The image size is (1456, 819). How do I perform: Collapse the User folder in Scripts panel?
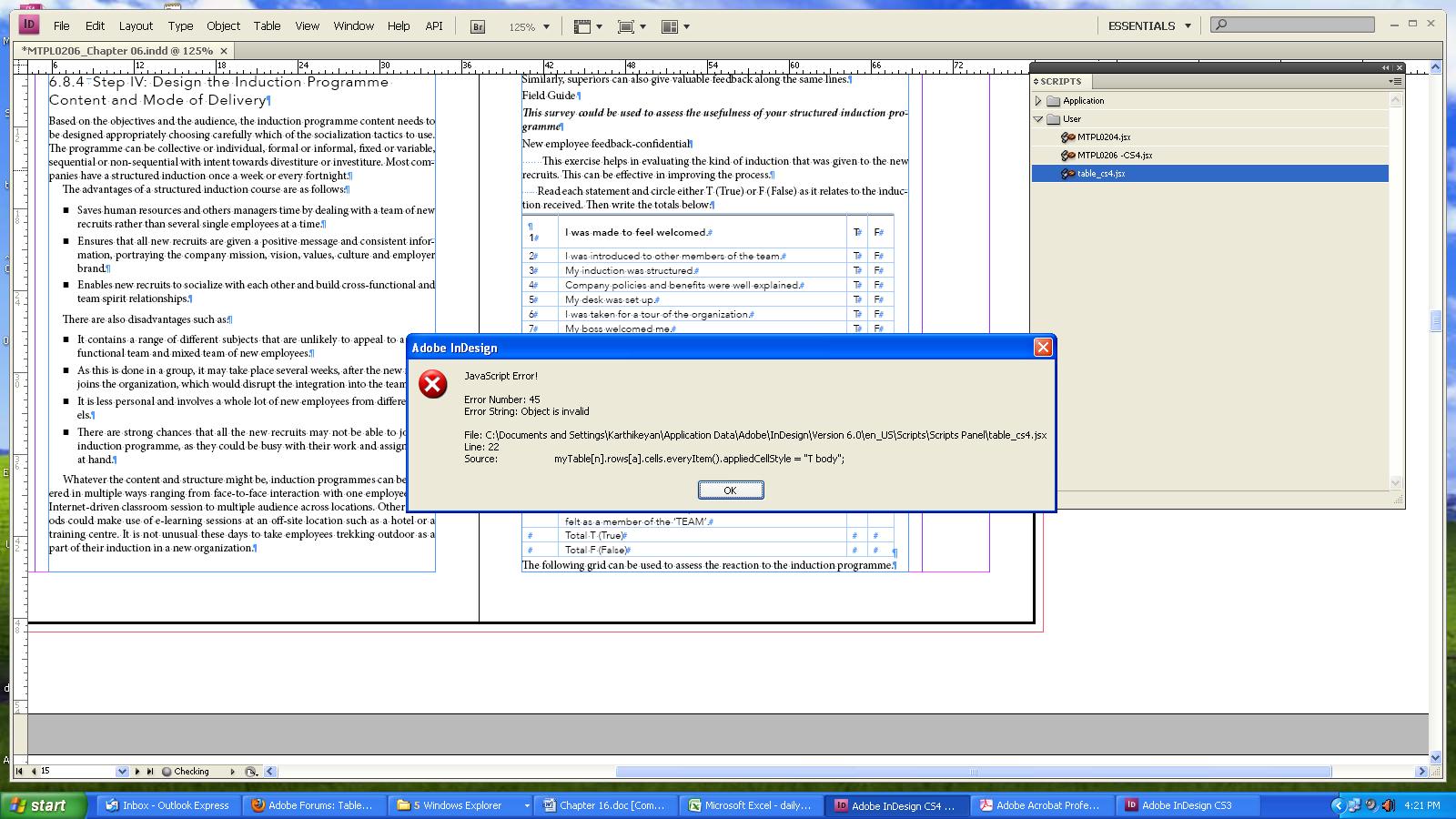[1038, 119]
